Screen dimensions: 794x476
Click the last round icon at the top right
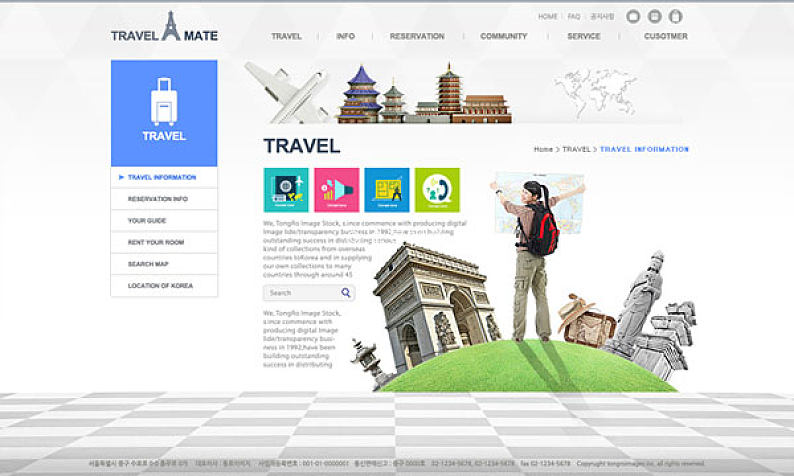point(676,17)
